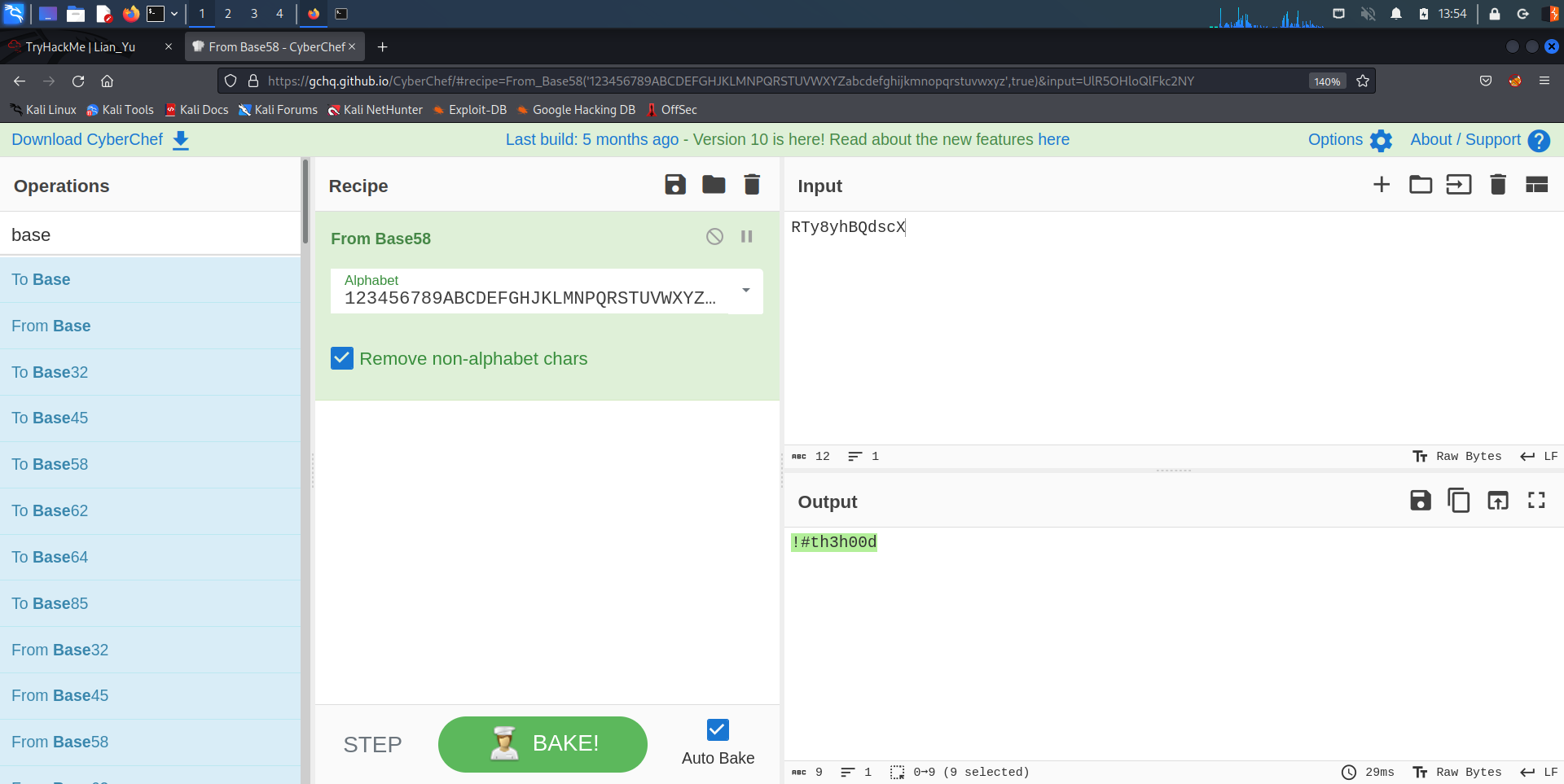This screenshot has height=784, width=1564.
Task: Click the operations search field
Action: tap(151, 234)
